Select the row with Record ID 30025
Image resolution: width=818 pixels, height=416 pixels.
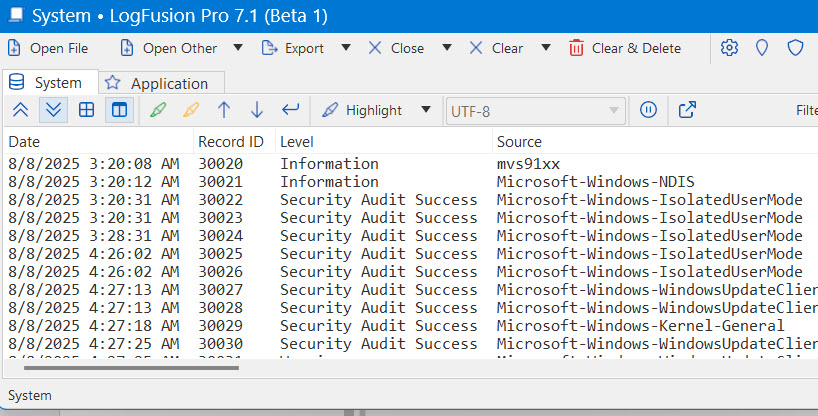(411, 254)
